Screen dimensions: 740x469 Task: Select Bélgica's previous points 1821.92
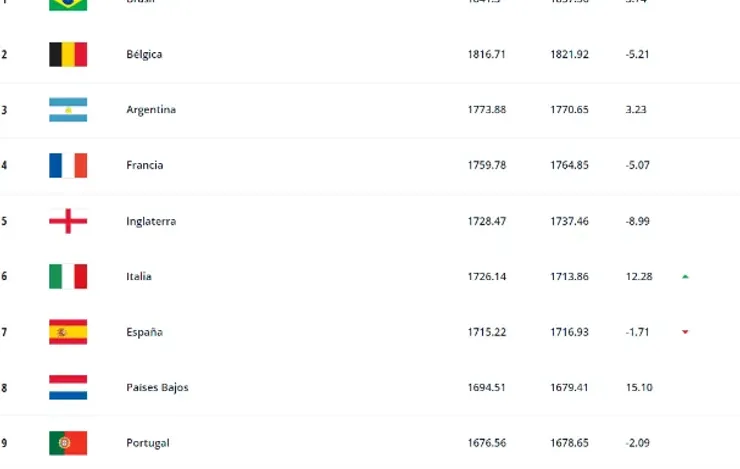pos(569,54)
